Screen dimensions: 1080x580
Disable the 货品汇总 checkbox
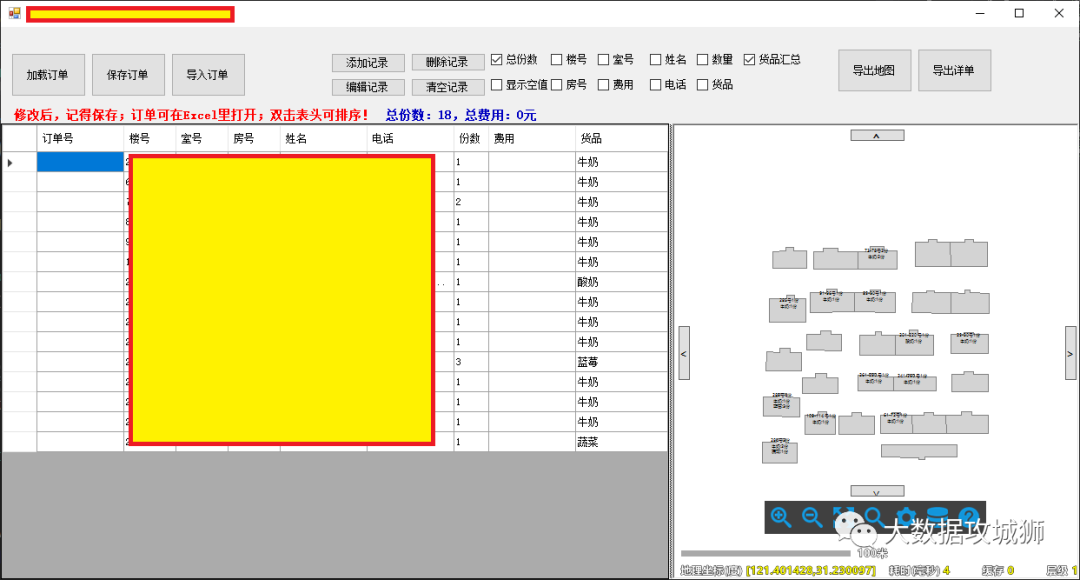[750, 60]
